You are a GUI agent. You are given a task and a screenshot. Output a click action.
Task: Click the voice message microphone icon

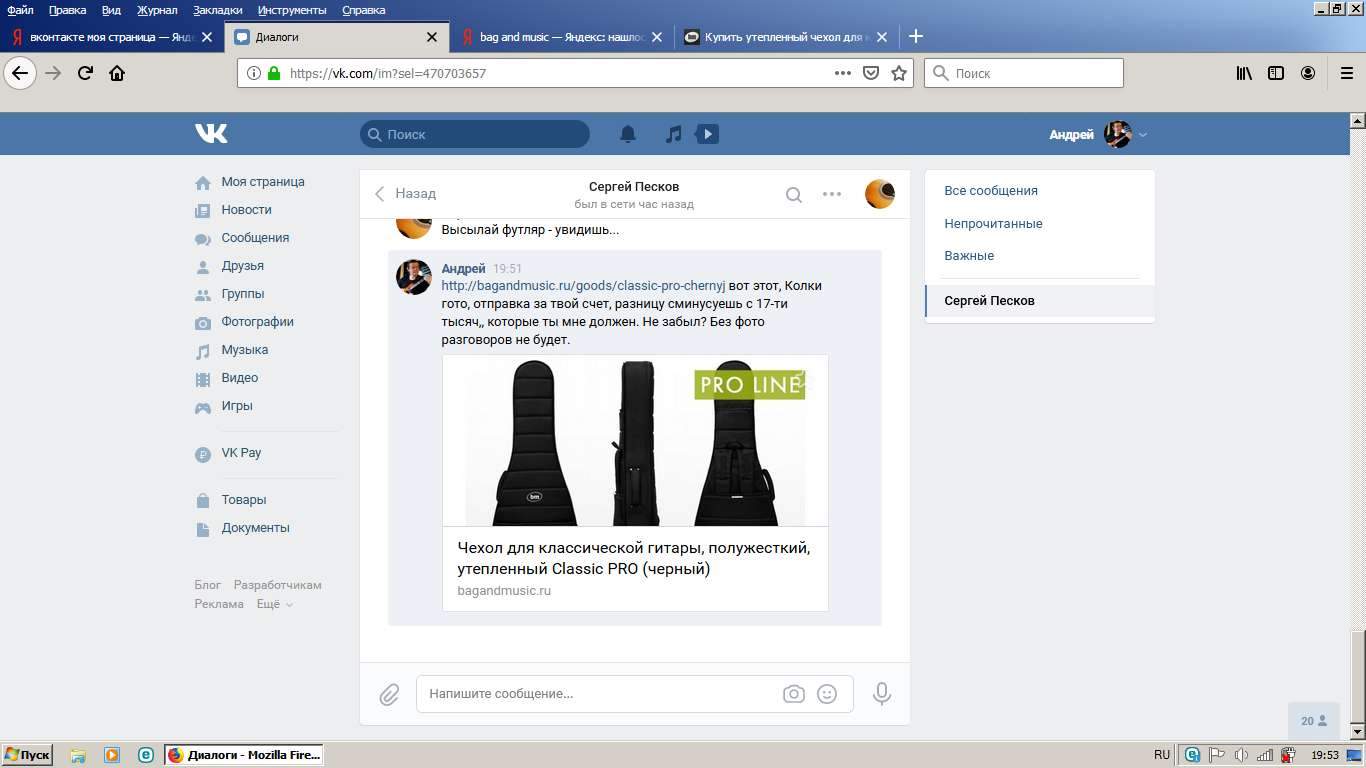881,694
